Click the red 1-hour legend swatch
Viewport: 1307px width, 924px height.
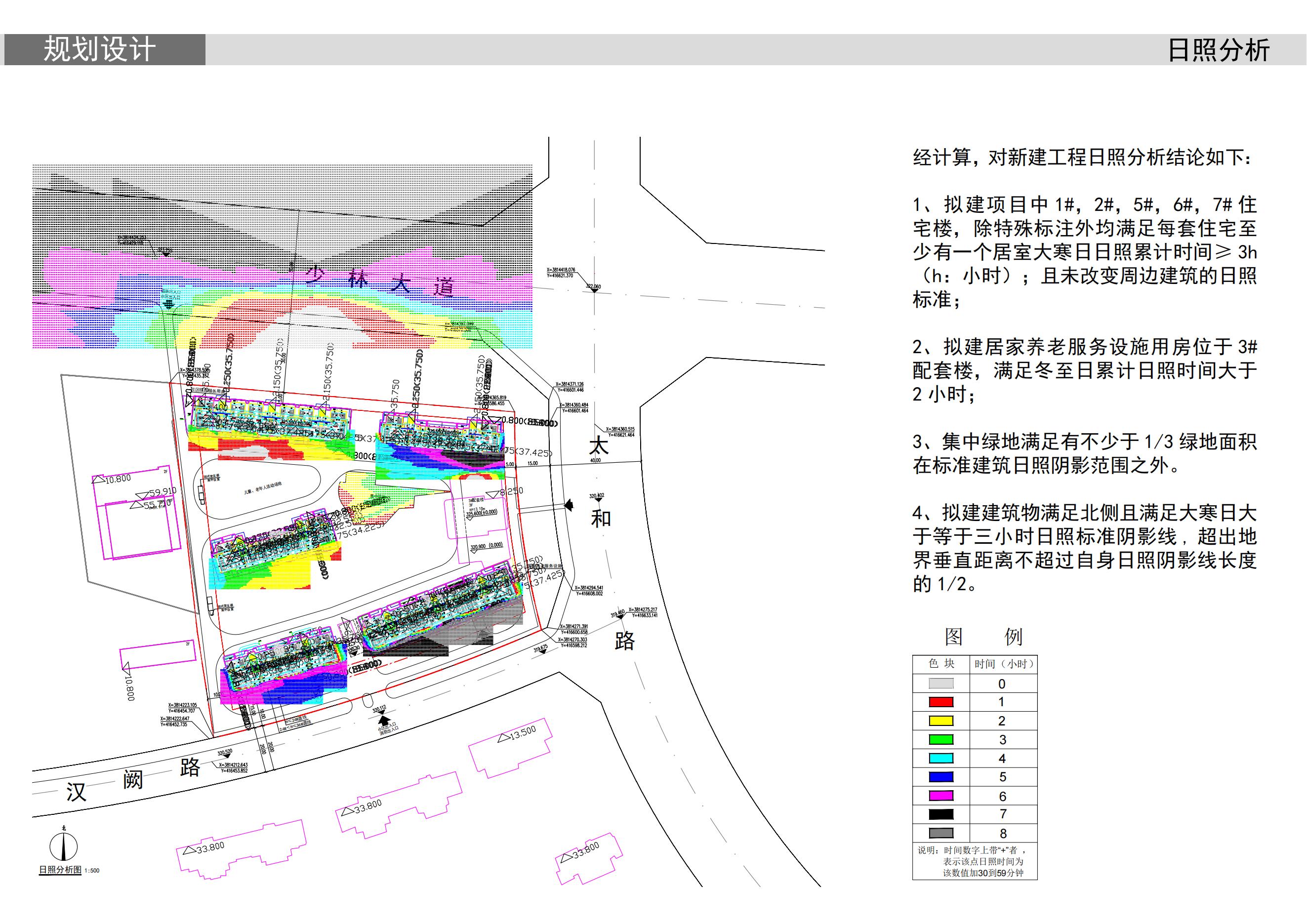point(941,702)
